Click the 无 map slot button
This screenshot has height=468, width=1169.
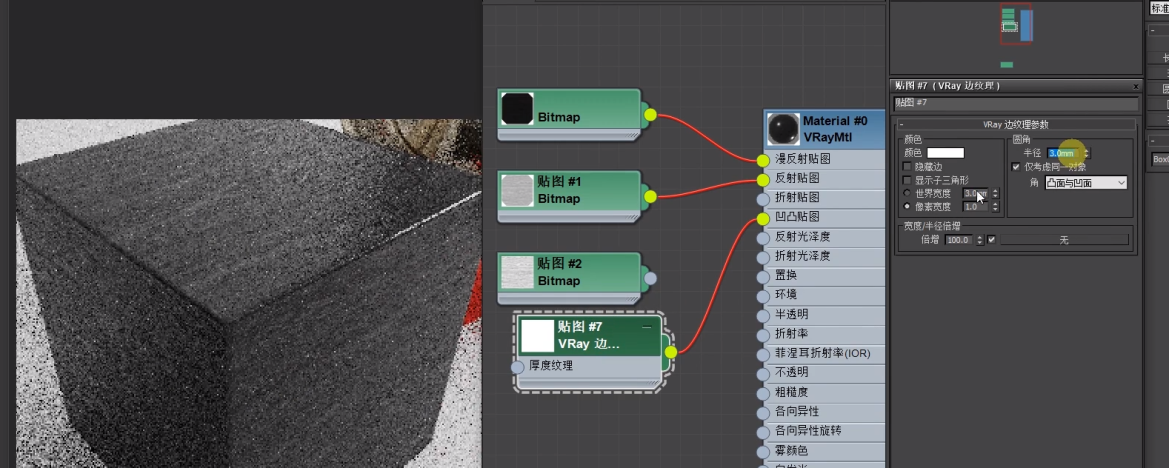click(x=1064, y=240)
